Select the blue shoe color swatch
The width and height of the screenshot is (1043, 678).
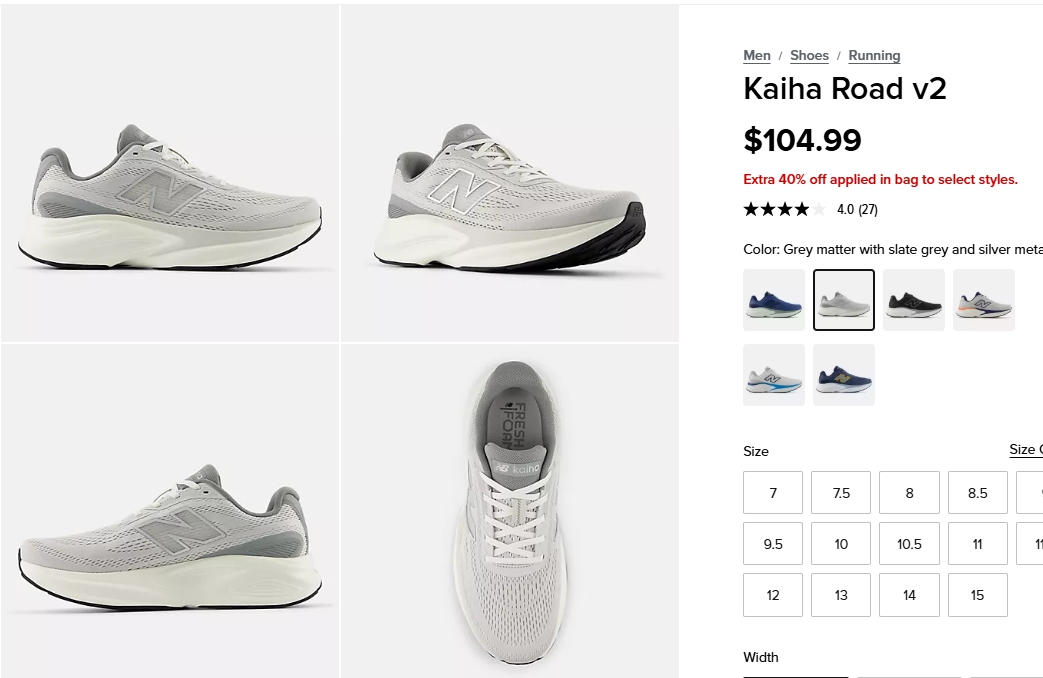tap(774, 299)
